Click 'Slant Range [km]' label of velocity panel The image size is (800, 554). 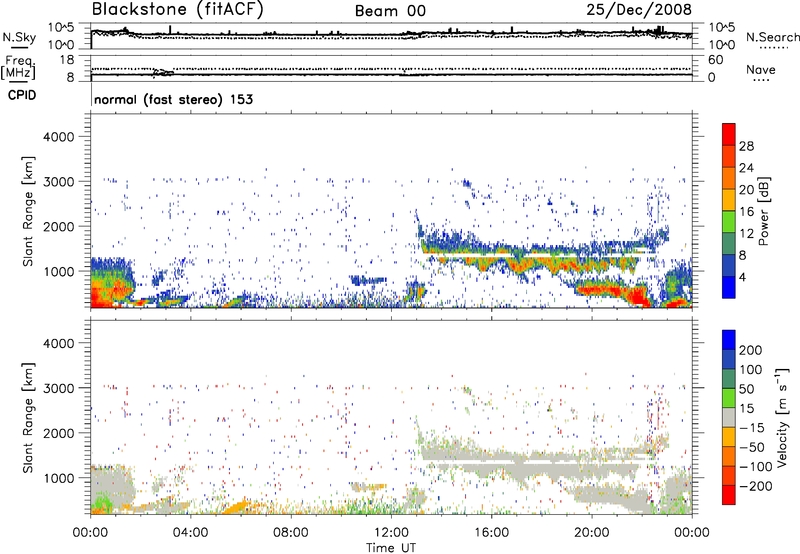pos(28,418)
